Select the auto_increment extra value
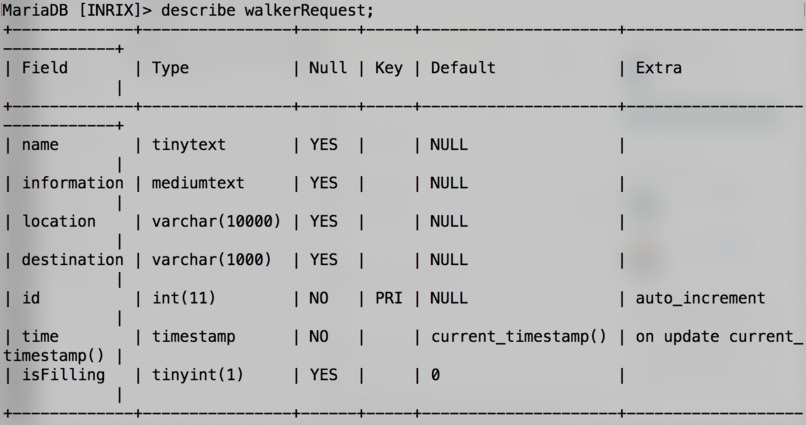Image resolution: width=806 pixels, height=425 pixels. pos(700,299)
